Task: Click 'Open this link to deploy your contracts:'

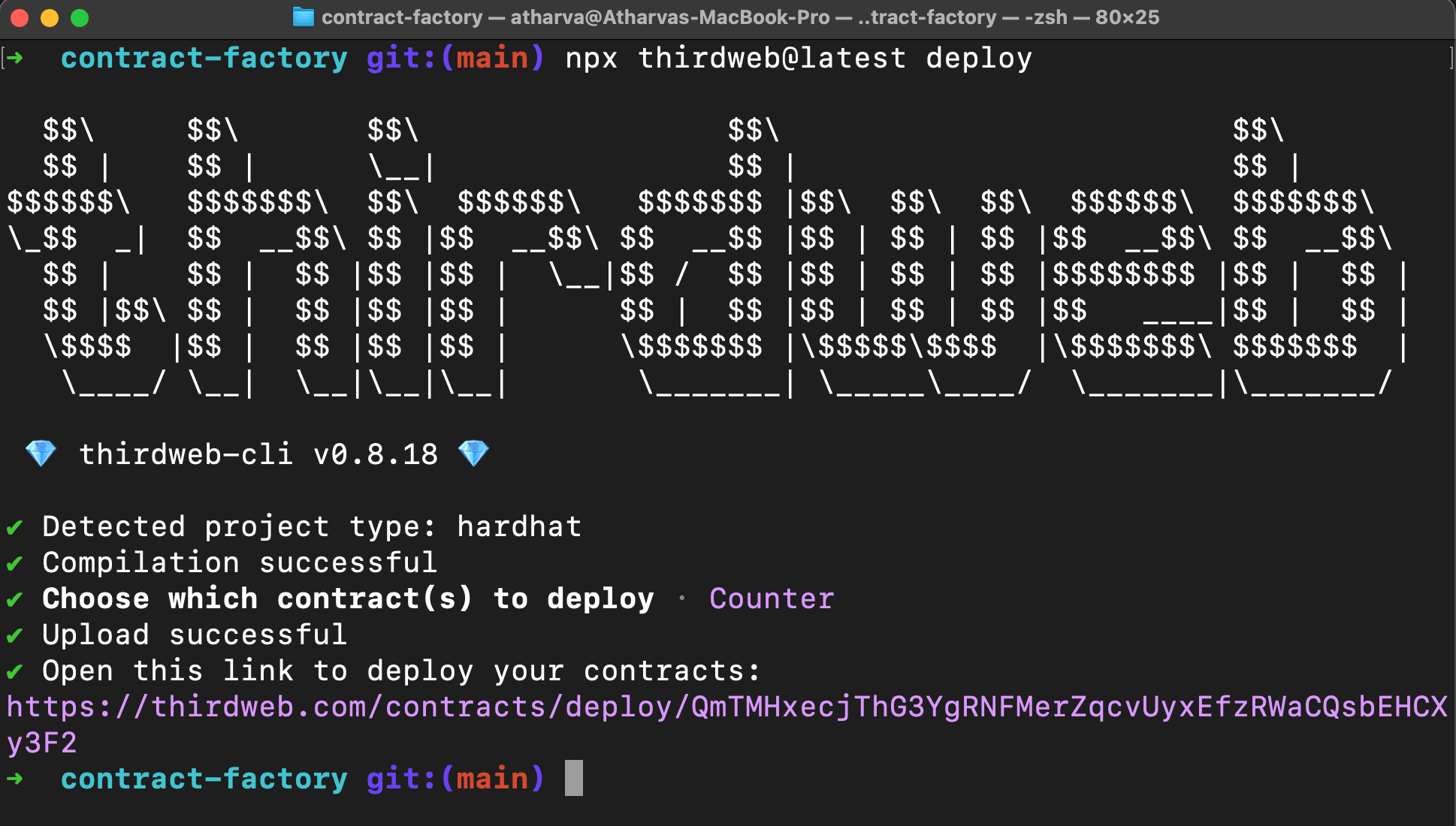Action: (401, 671)
